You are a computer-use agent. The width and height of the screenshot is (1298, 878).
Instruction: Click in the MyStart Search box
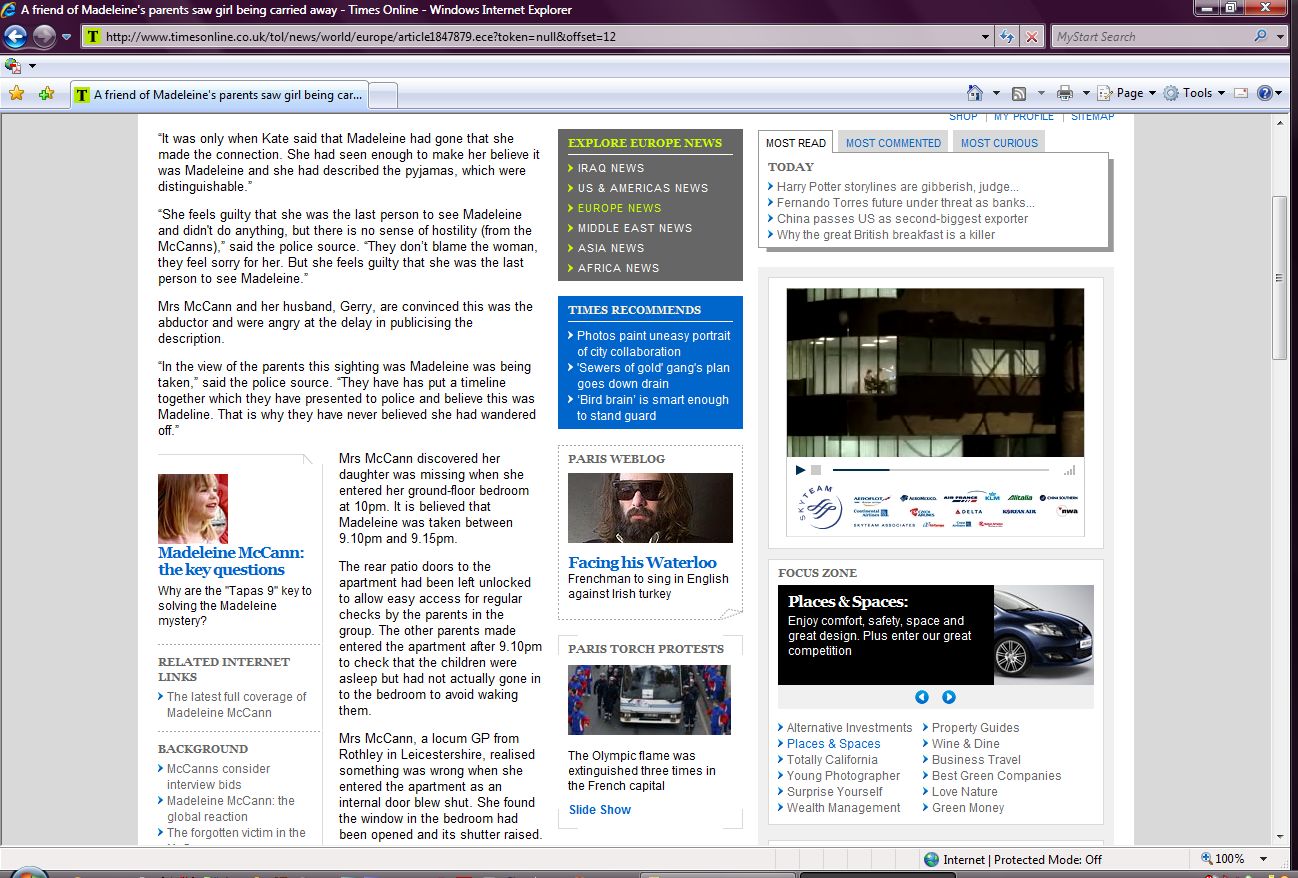point(1150,37)
